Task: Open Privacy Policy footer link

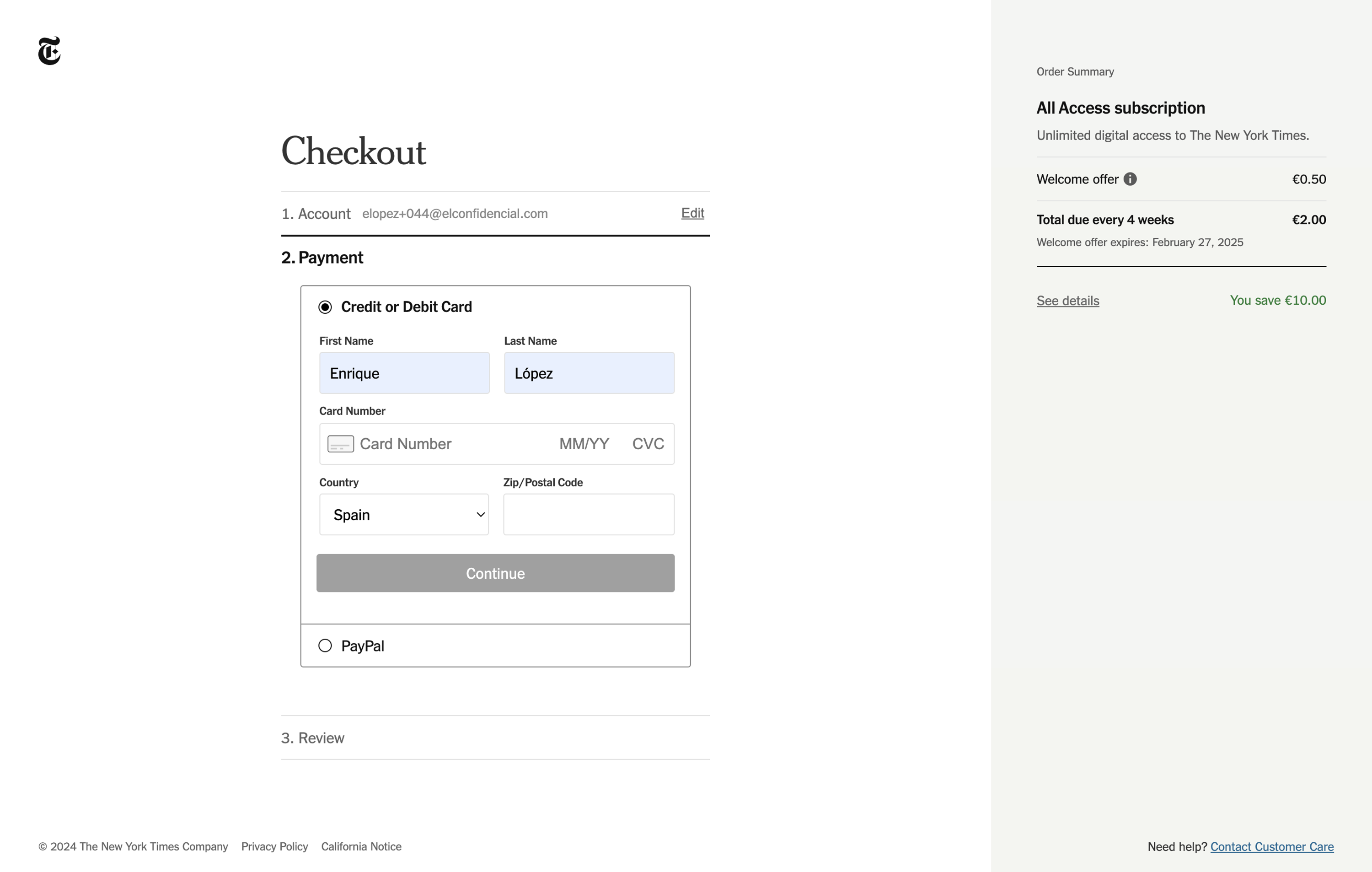Action: pos(274,846)
